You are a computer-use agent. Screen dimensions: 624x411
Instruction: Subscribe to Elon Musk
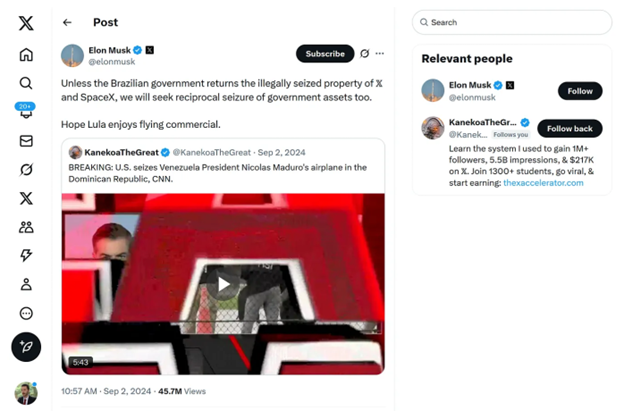point(324,54)
